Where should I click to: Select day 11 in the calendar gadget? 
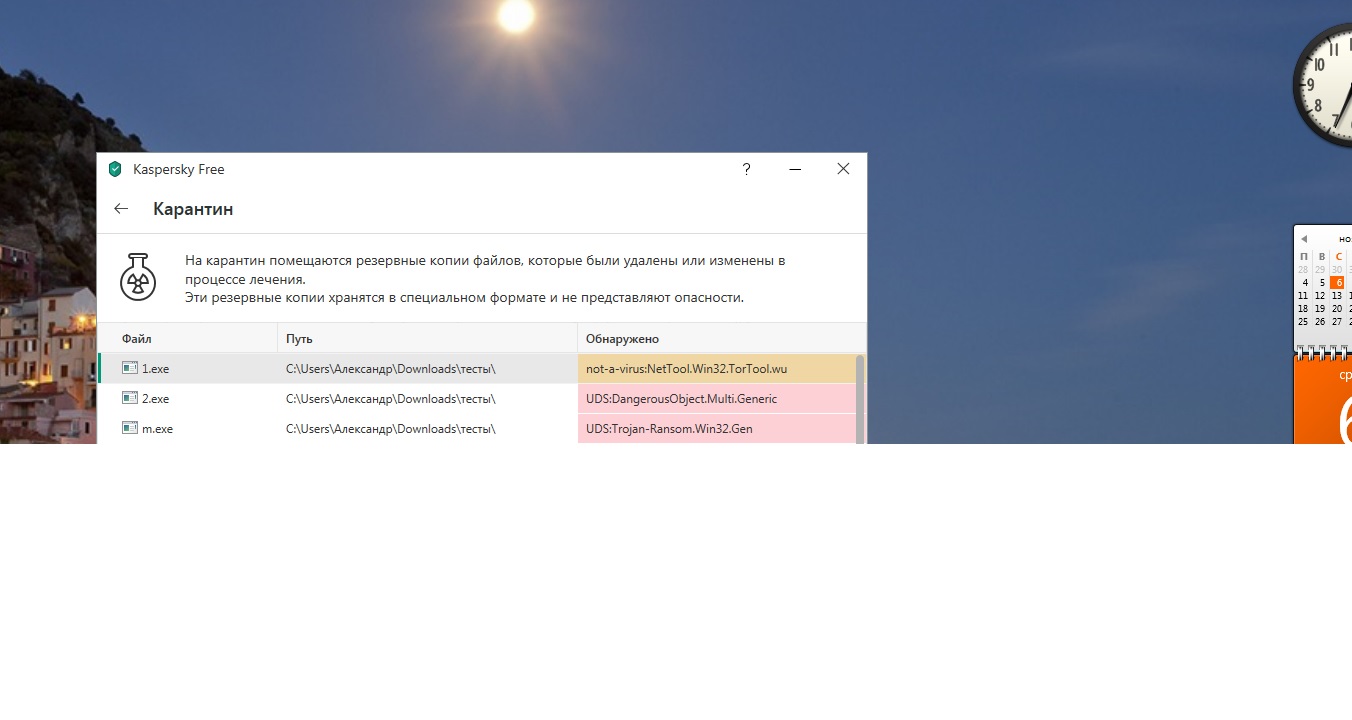click(x=1303, y=296)
